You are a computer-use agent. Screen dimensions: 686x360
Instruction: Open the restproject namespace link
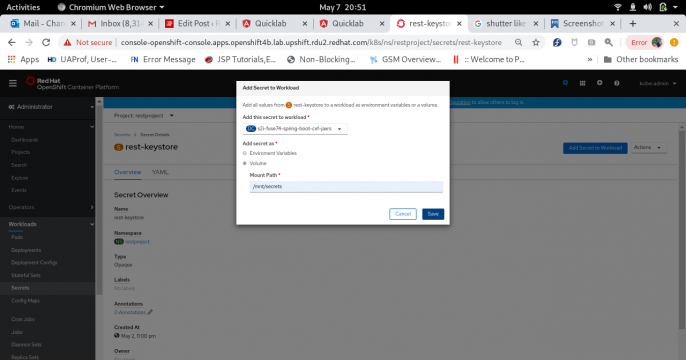137,241
